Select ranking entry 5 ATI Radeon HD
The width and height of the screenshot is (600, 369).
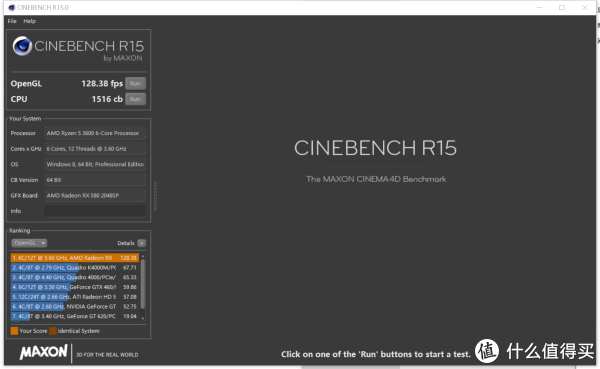click(75, 297)
